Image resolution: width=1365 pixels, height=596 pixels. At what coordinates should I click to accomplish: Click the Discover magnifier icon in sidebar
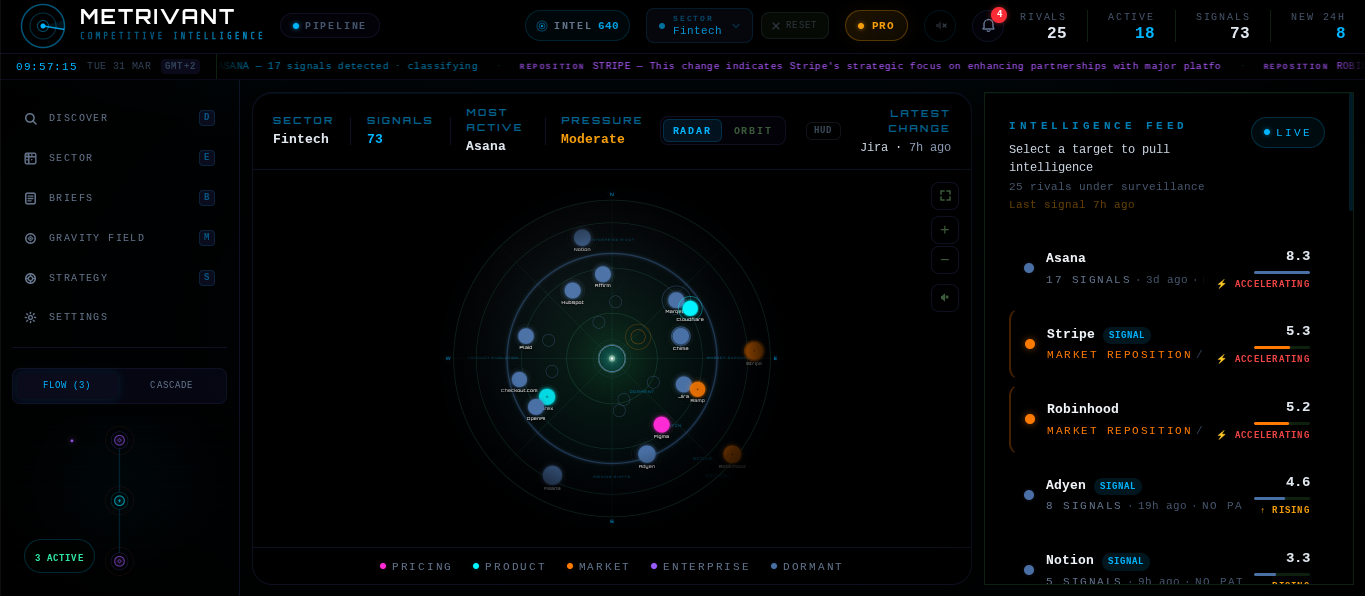click(30, 118)
